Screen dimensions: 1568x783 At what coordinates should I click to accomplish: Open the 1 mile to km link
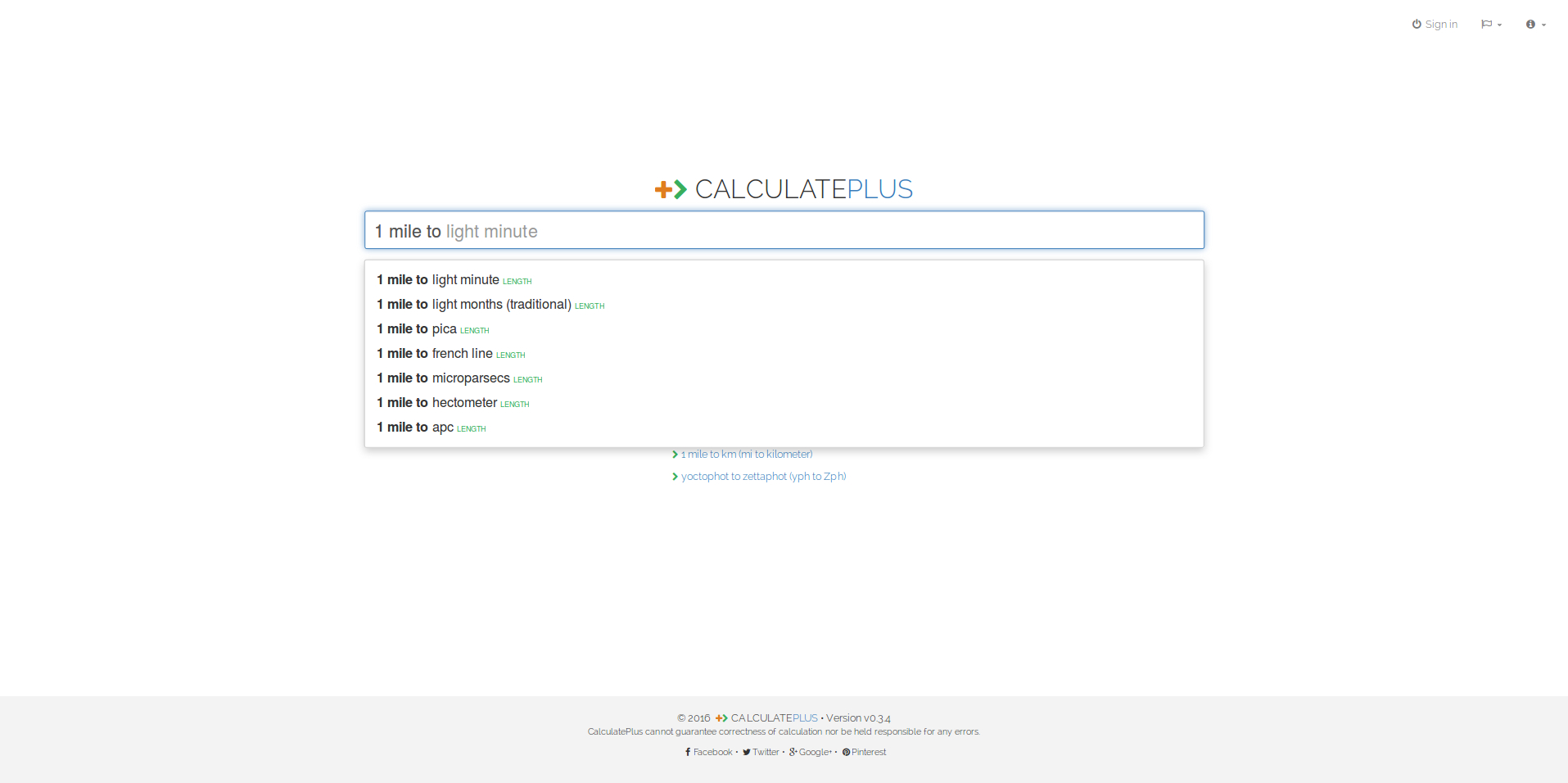746,455
